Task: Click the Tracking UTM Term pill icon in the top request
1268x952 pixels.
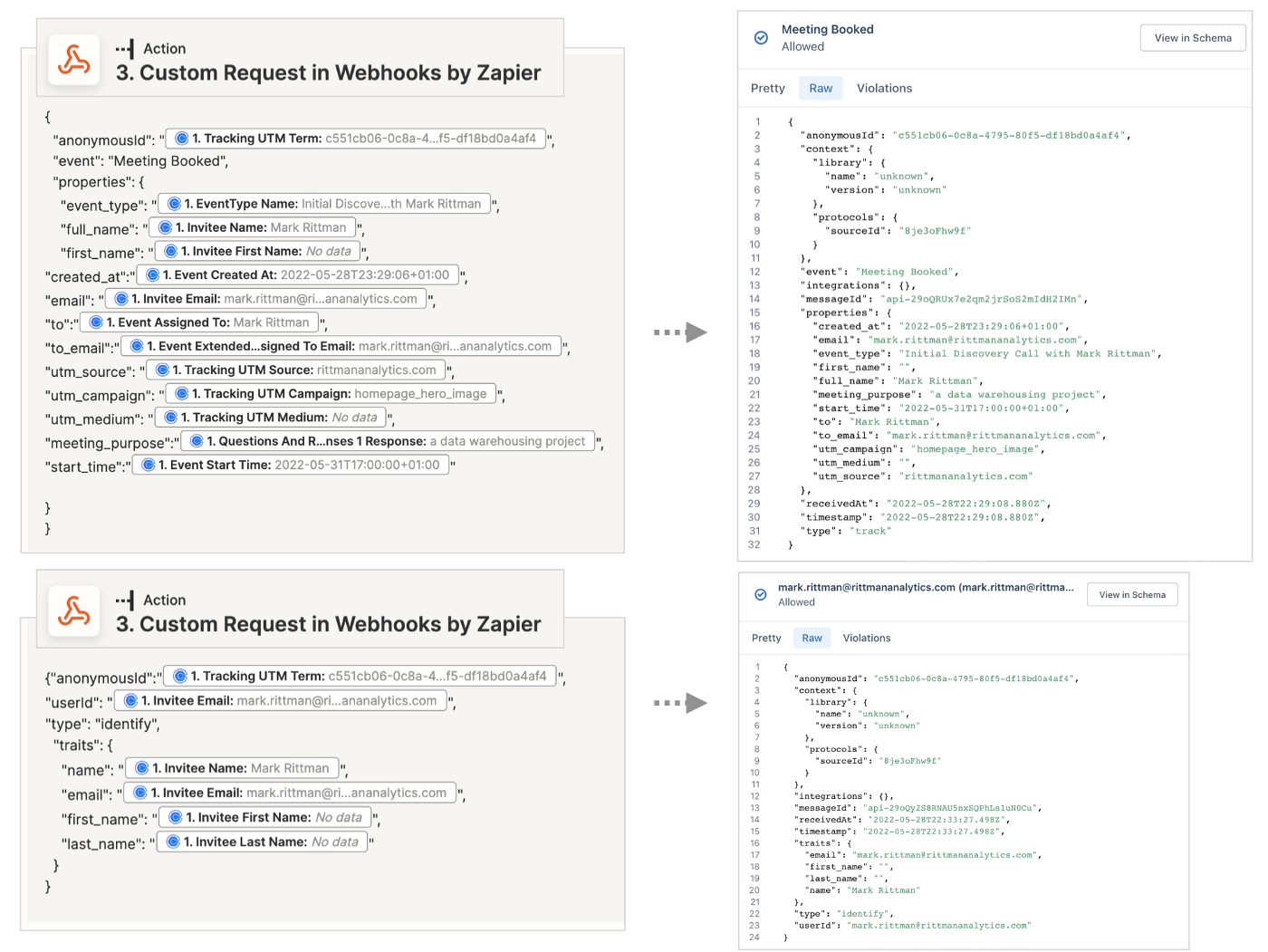Action: pos(182,139)
